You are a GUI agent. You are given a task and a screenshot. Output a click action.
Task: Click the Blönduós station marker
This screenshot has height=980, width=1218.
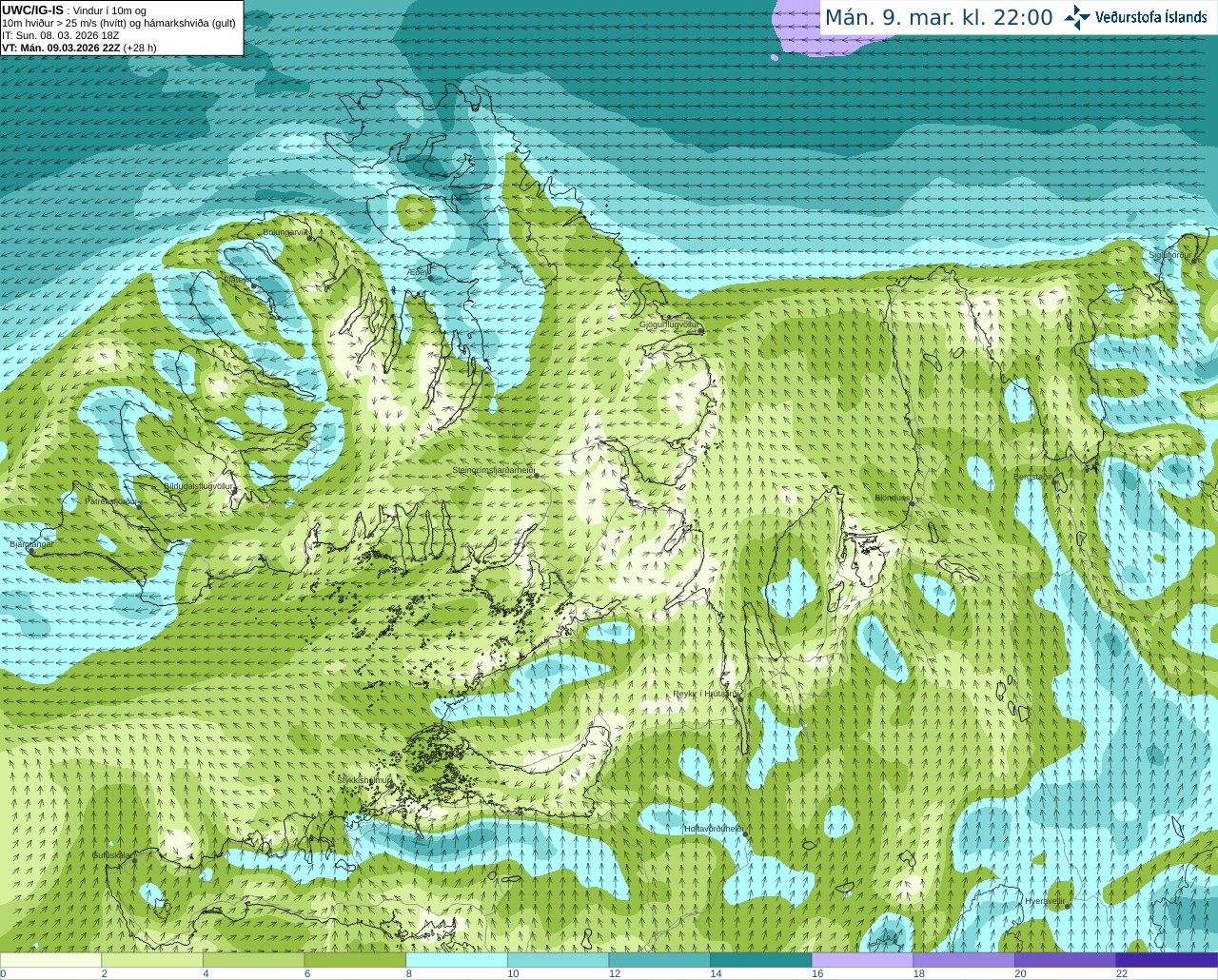911,504
